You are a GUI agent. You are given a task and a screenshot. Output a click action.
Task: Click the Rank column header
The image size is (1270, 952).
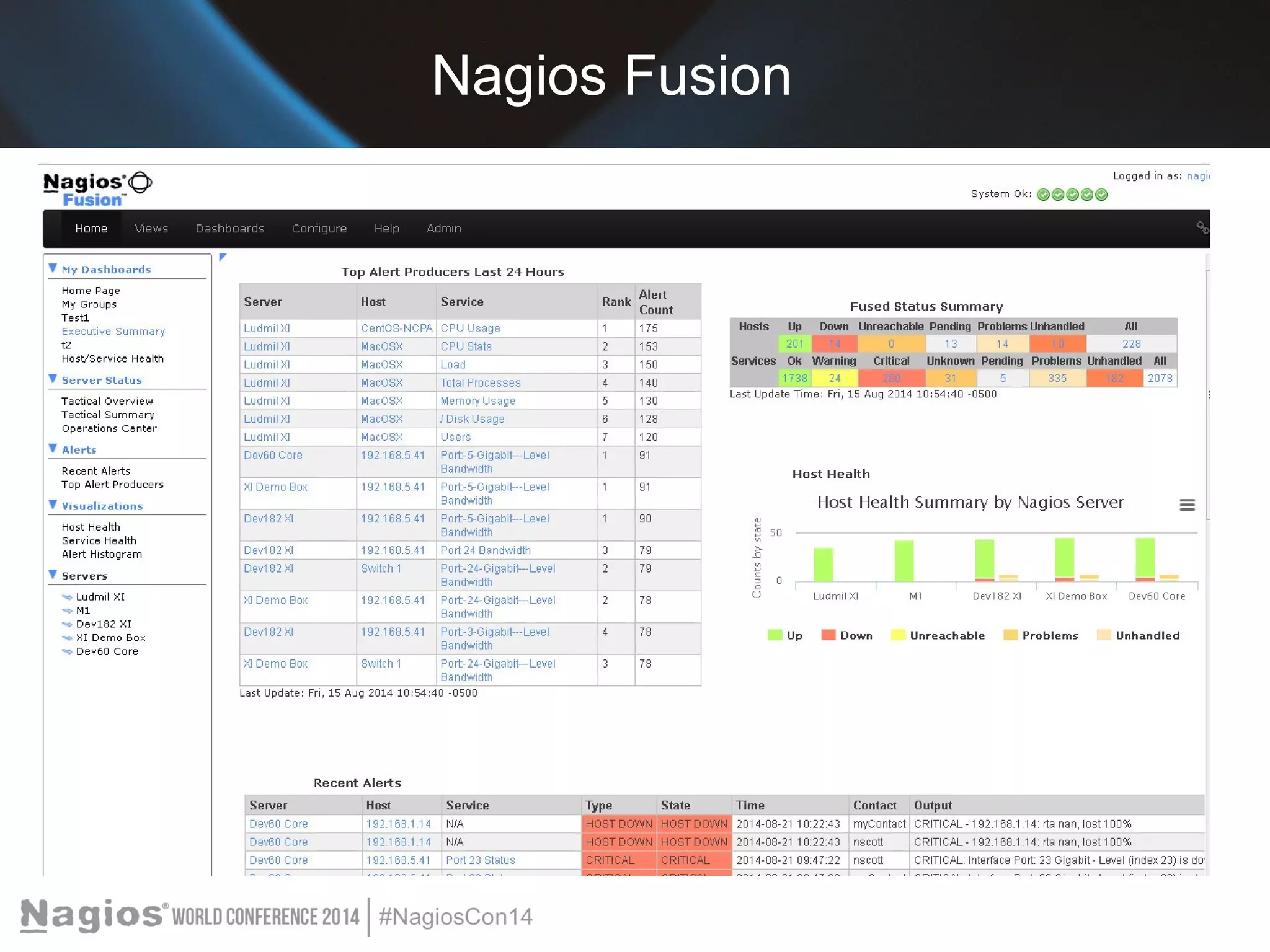click(616, 302)
